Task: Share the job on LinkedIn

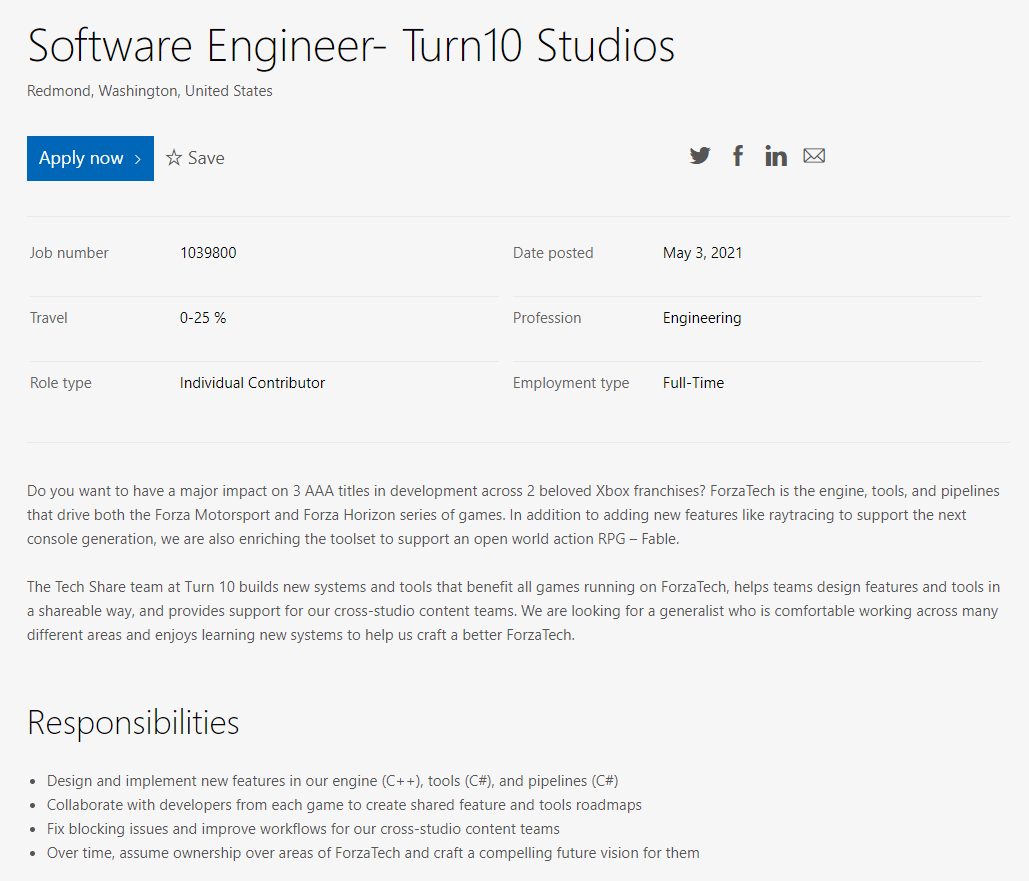Action: (x=776, y=156)
